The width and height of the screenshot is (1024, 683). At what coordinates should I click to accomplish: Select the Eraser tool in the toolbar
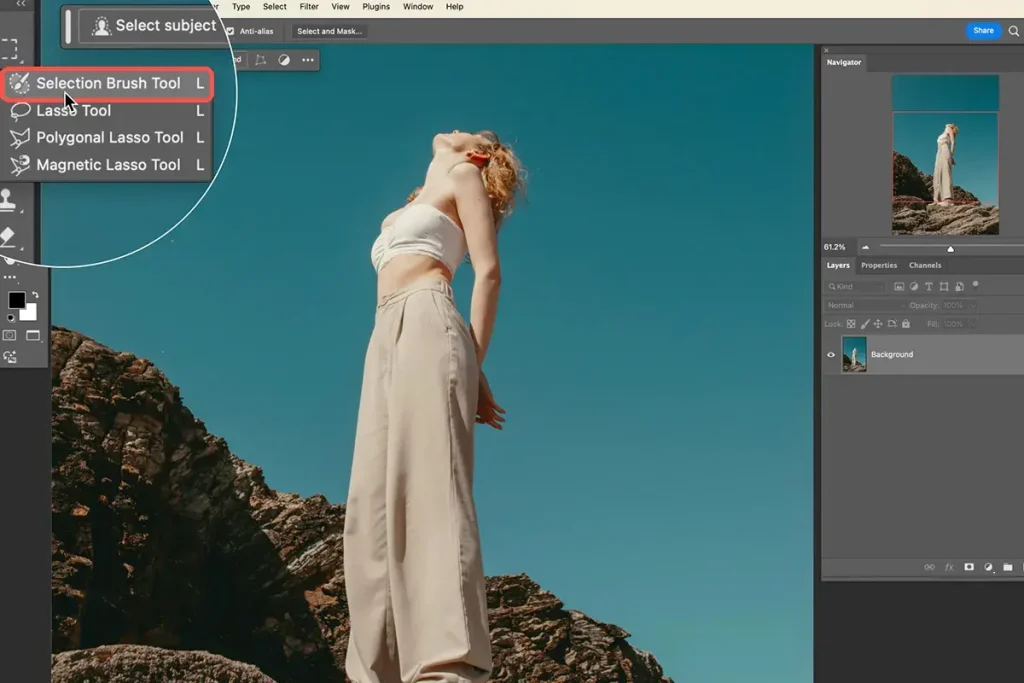(9, 237)
